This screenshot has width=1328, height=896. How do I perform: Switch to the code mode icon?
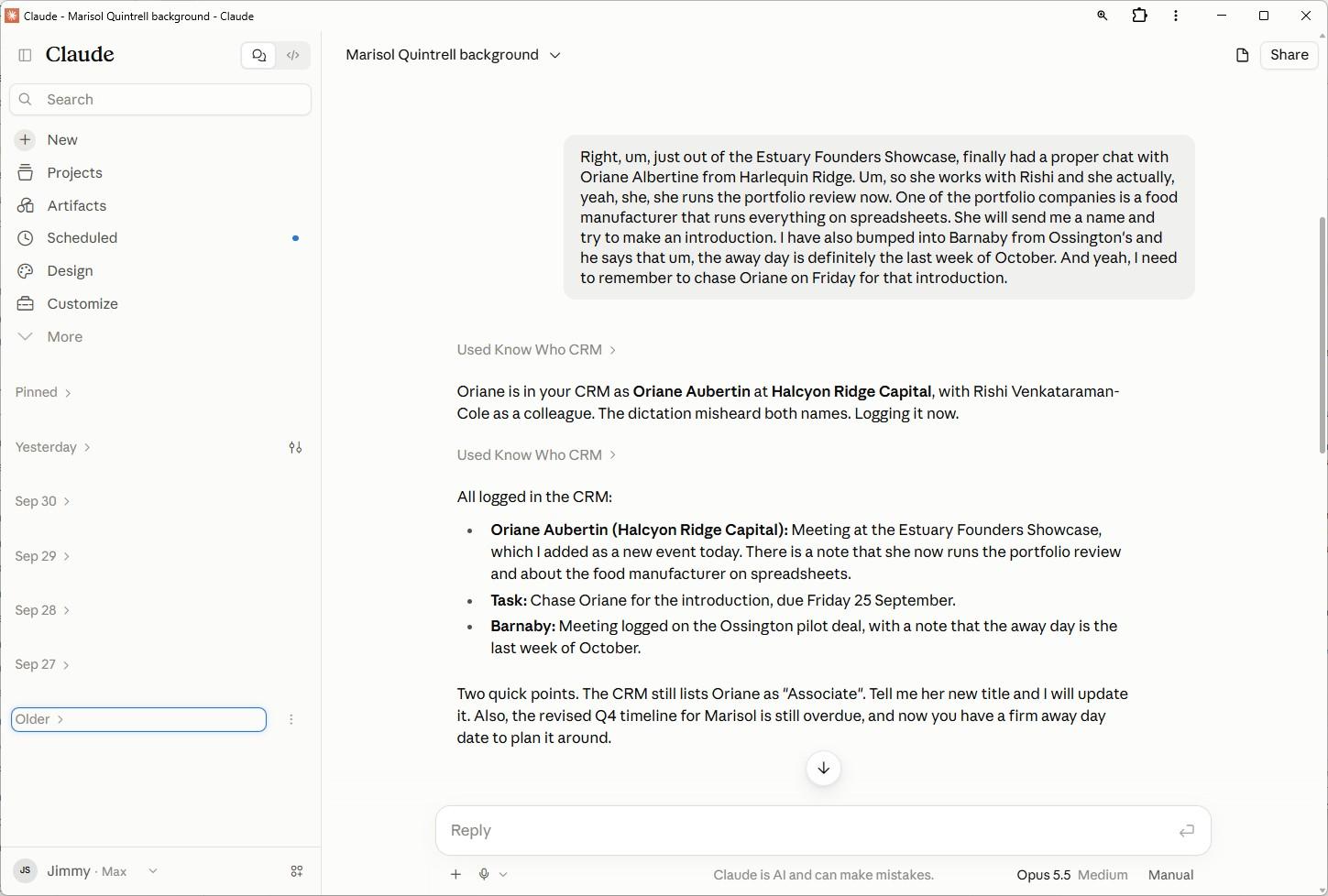click(293, 55)
